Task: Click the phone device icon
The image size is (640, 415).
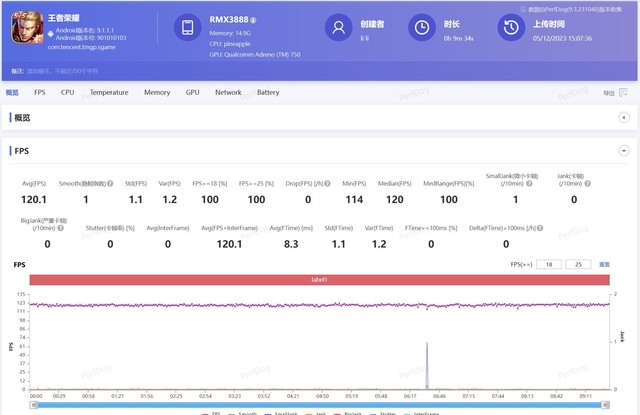Action: point(189,28)
